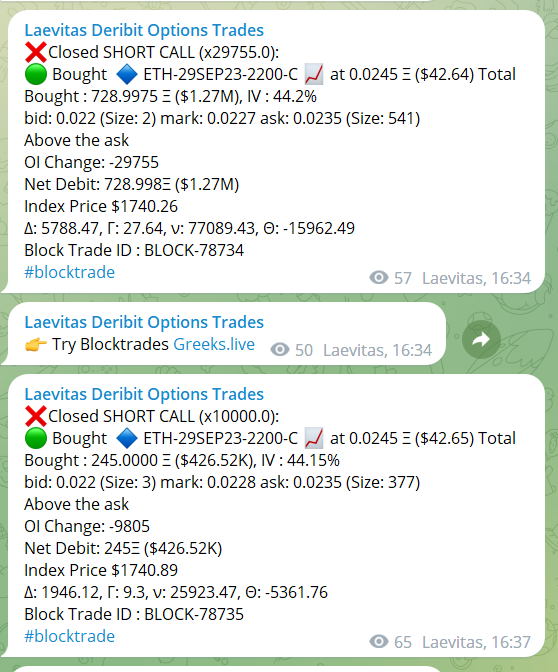Click the views eye icon showing 57
The width and height of the screenshot is (558, 672).
(379, 278)
